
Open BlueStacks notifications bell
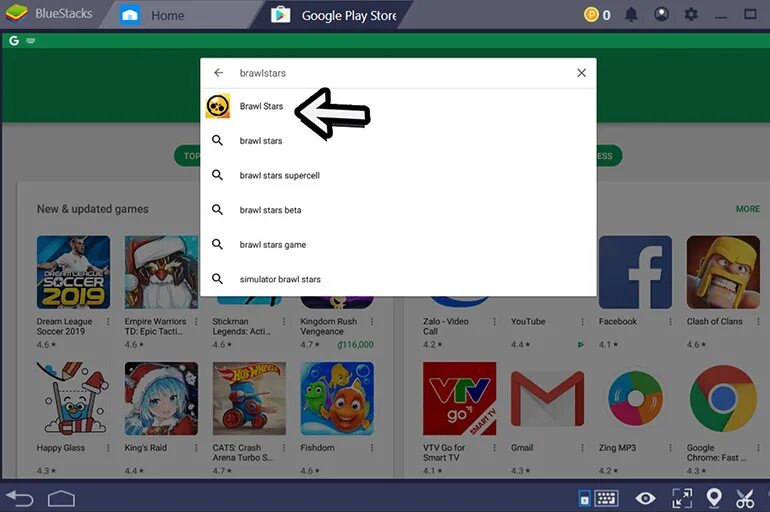coord(631,15)
